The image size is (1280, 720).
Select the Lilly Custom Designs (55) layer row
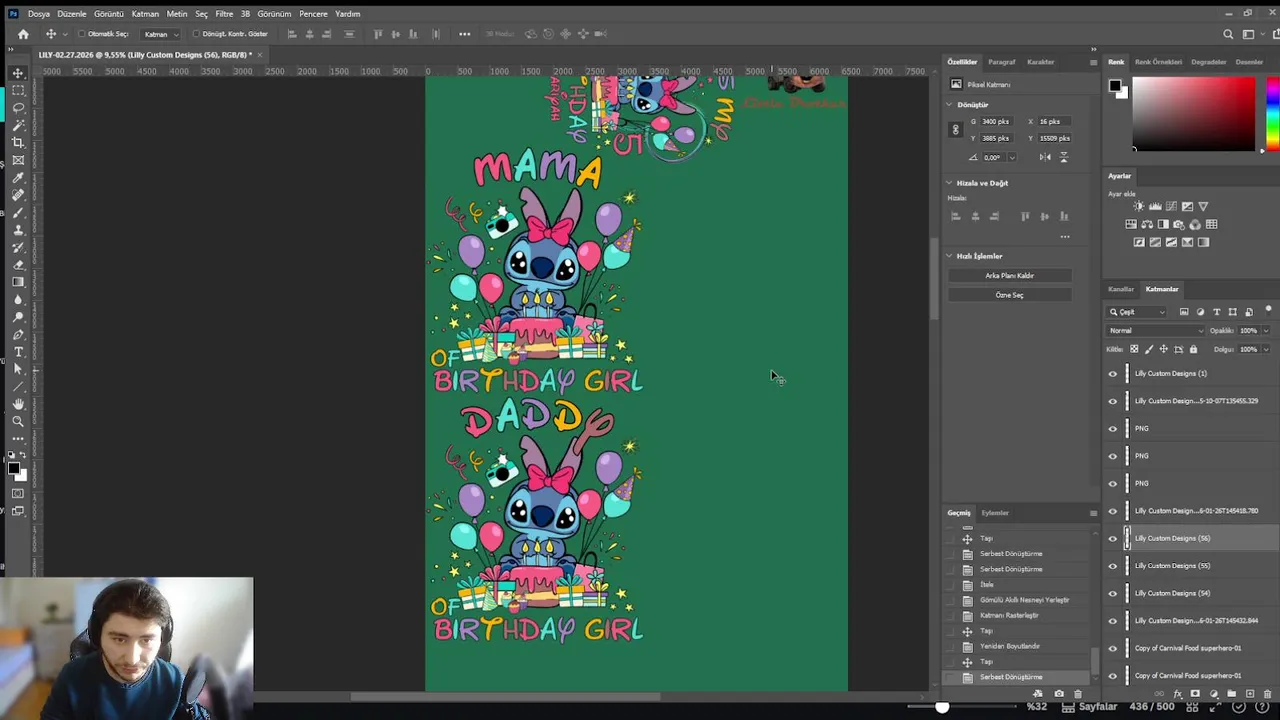click(1190, 566)
